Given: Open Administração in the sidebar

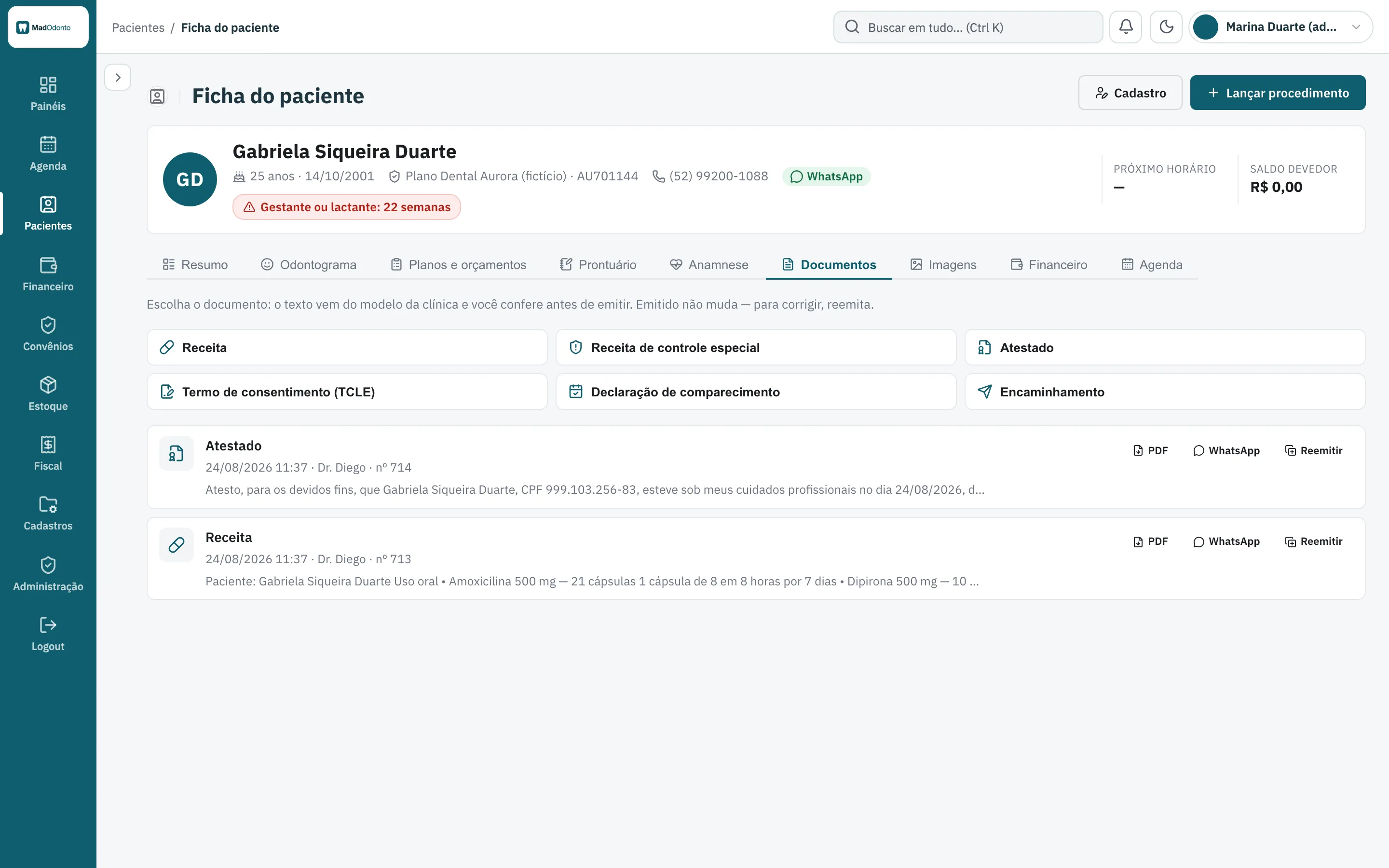Looking at the screenshot, I should click(48, 574).
